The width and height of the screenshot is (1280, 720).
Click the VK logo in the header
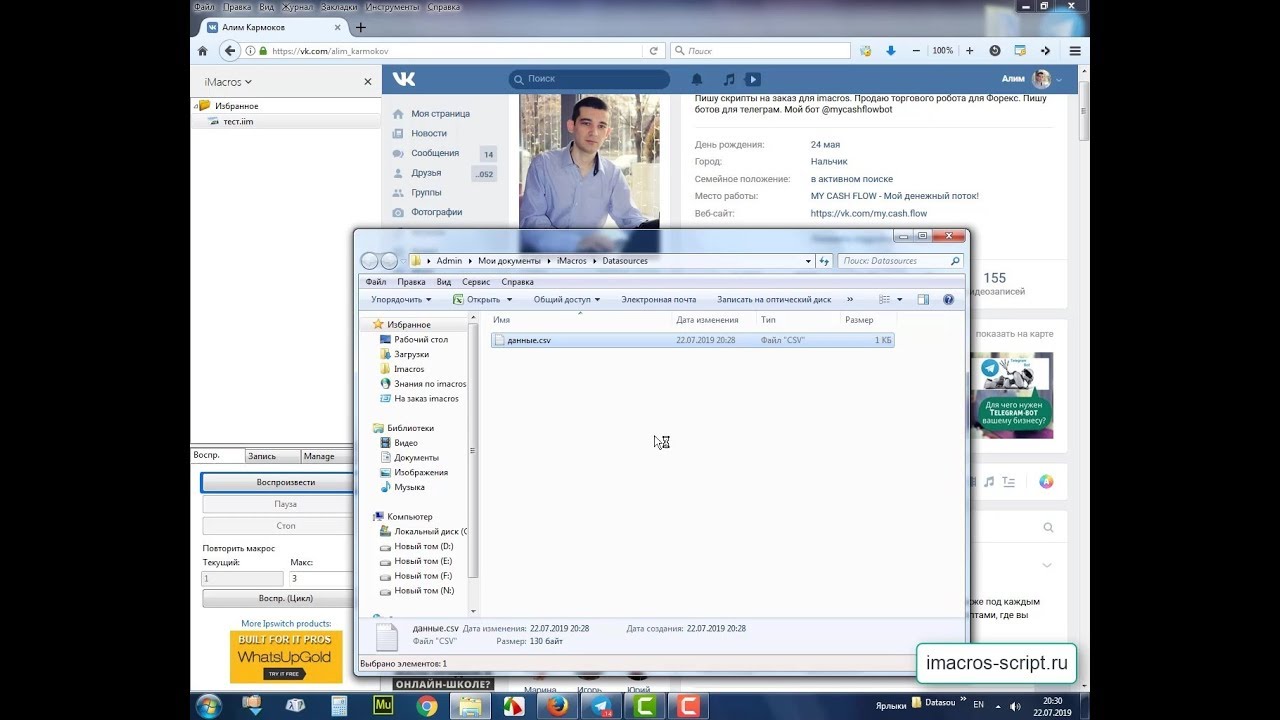coord(404,79)
